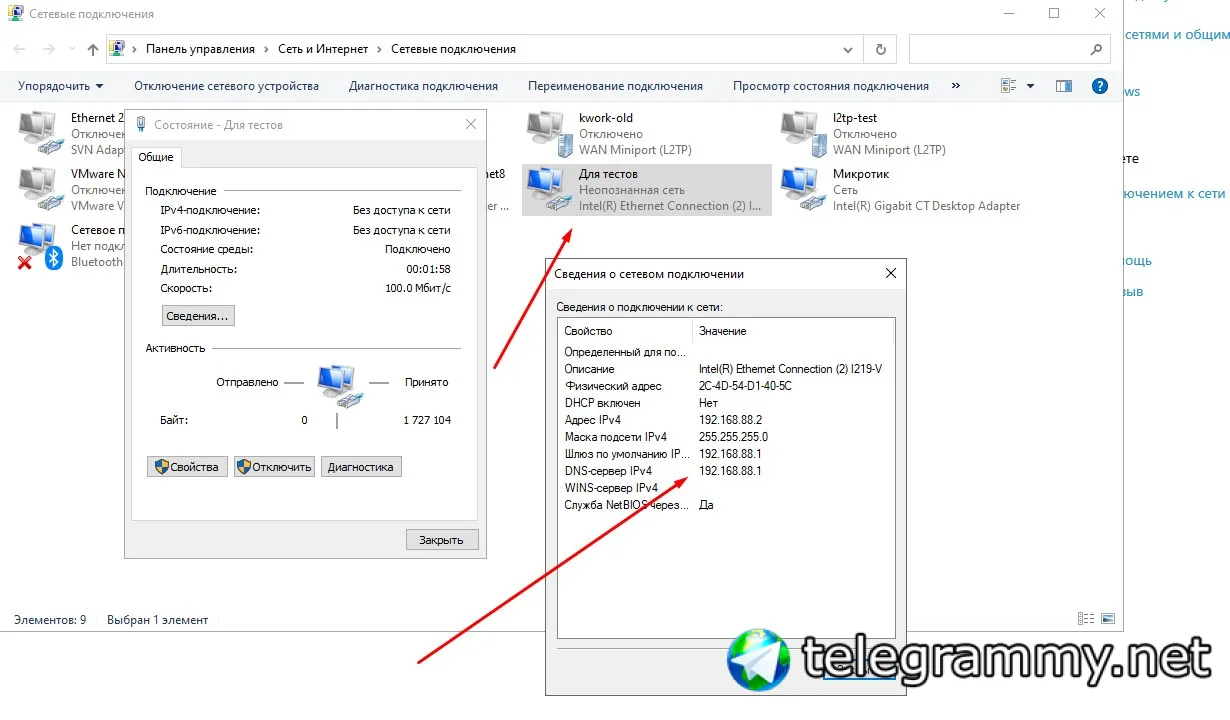Select the DNS-сервер IPv4 row
Viewport: 1230px width, 720px height.
coord(726,471)
